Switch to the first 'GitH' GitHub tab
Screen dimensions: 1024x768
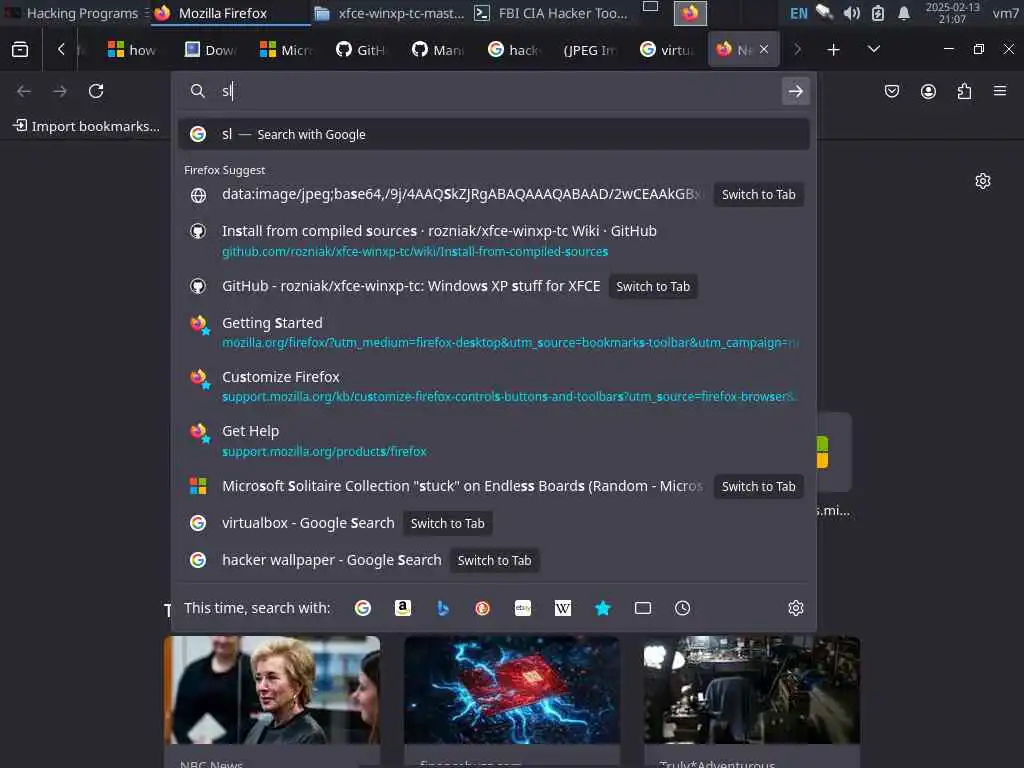361,50
